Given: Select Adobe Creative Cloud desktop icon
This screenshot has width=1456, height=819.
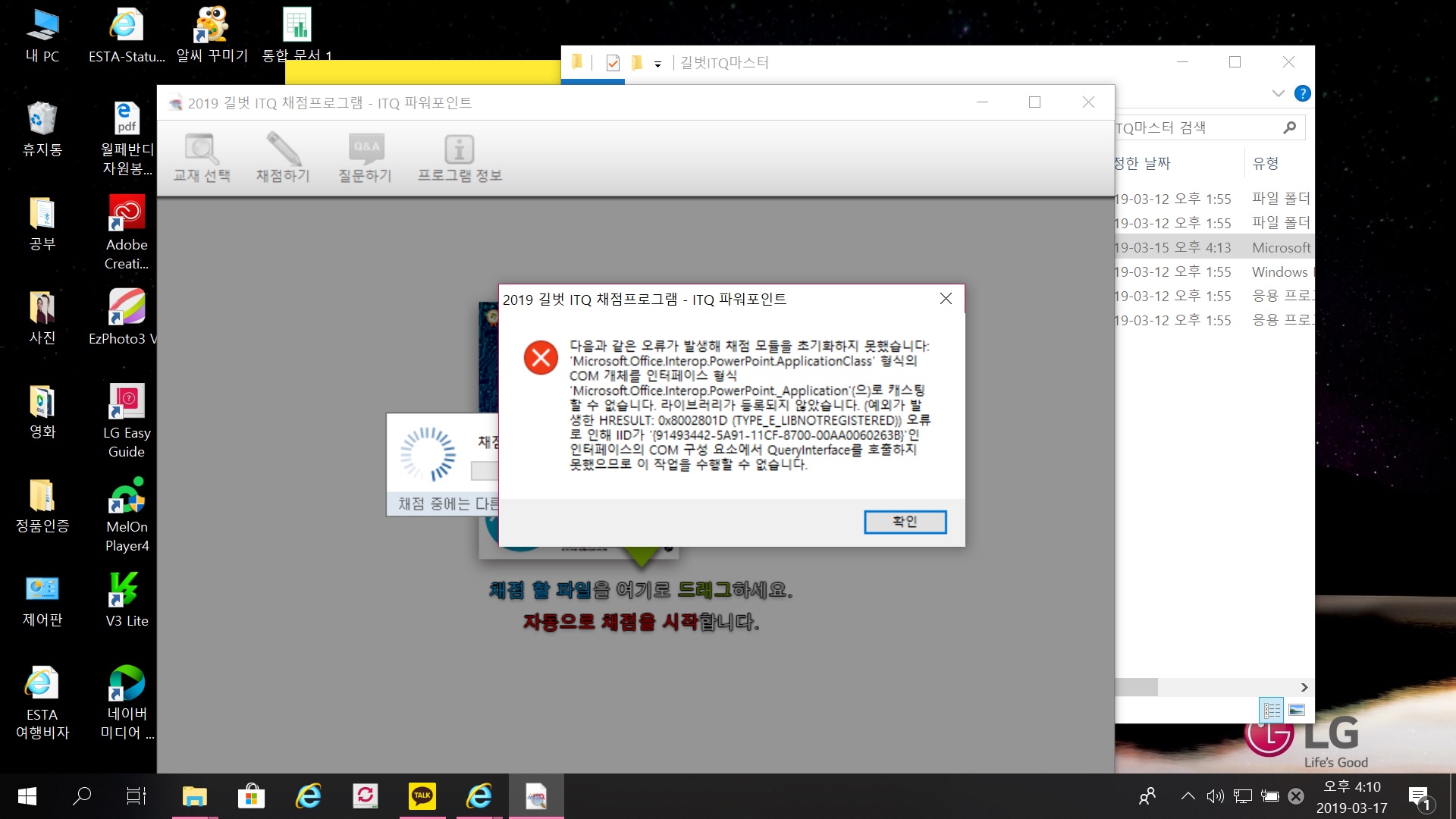Looking at the screenshot, I should pos(127,232).
